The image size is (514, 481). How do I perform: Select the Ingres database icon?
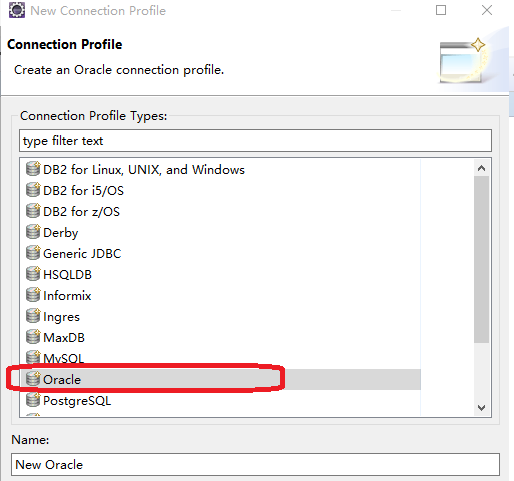[33, 316]
